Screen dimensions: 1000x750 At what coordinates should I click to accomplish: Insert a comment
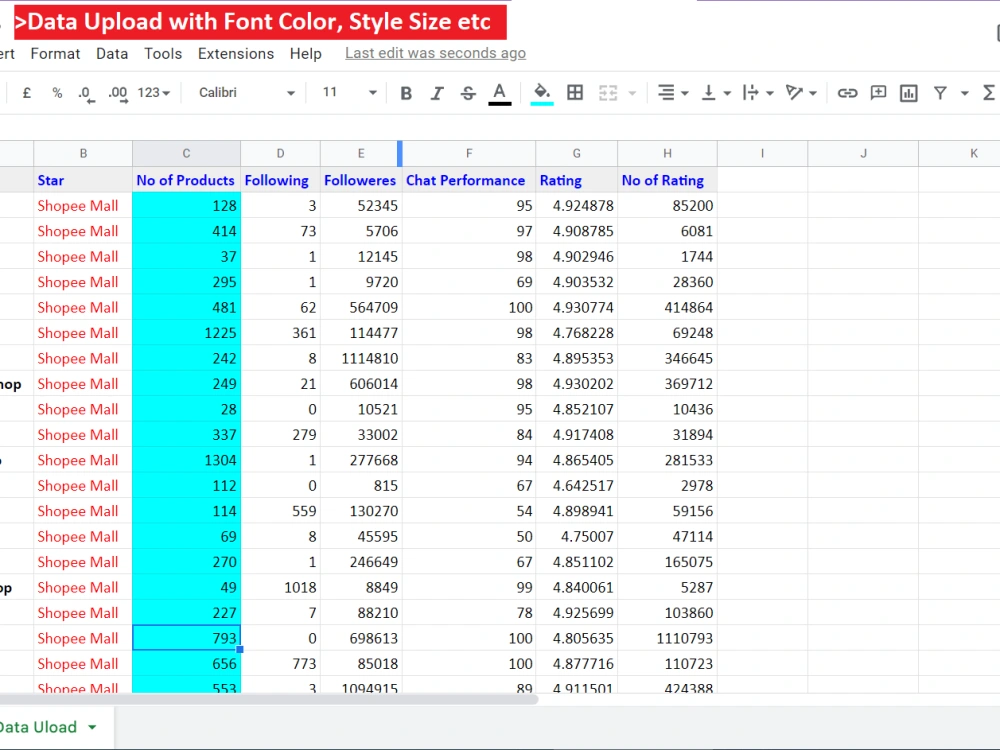point(878,92)
